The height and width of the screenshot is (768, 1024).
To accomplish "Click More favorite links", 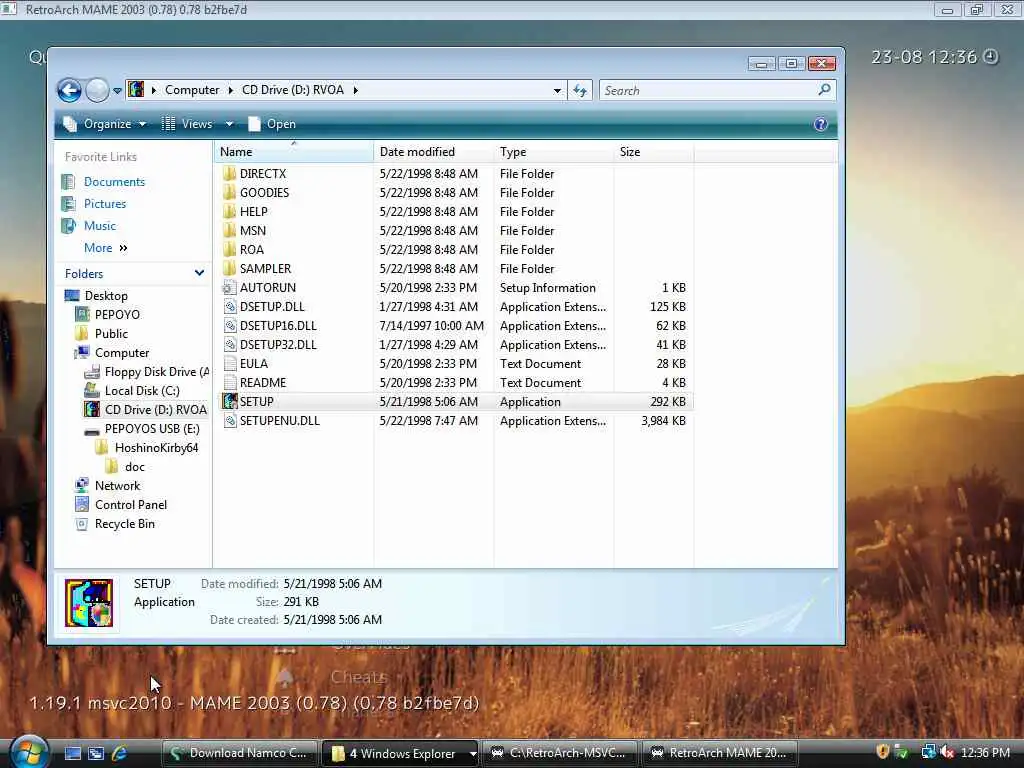I will pyautogui.click(x=105, y=248).
